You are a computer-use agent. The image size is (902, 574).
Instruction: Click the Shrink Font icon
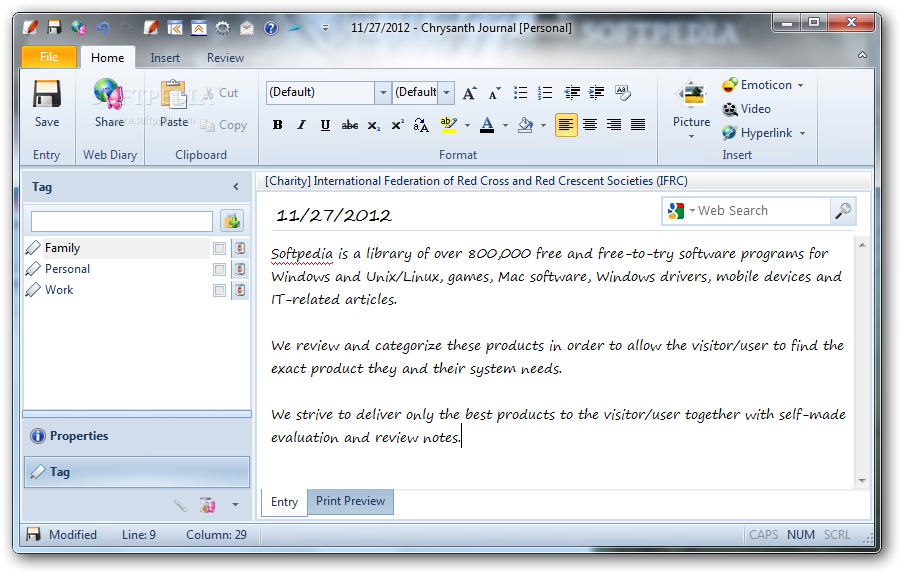[x=494, y=93]
